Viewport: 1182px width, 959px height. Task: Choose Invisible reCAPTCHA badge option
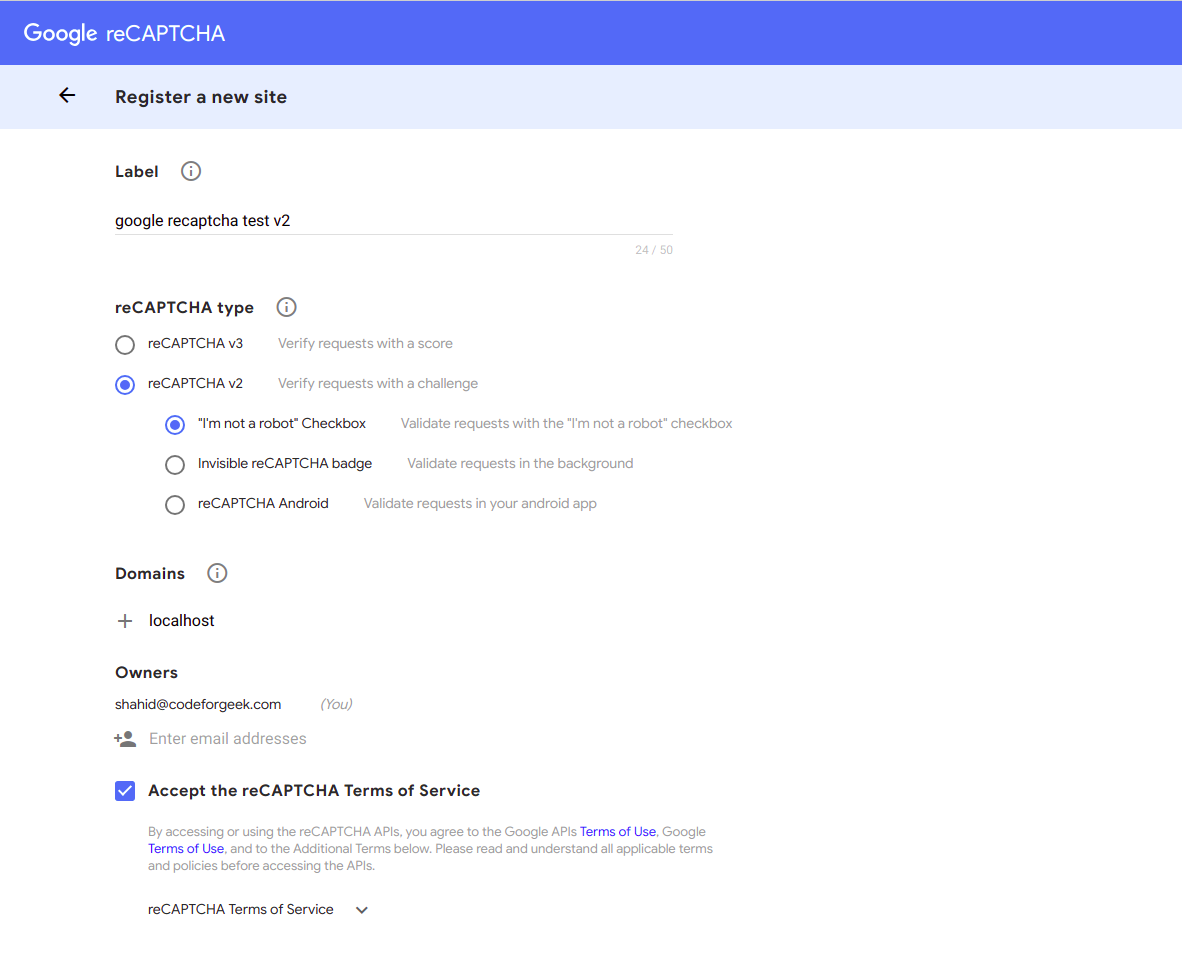(175, 464)
